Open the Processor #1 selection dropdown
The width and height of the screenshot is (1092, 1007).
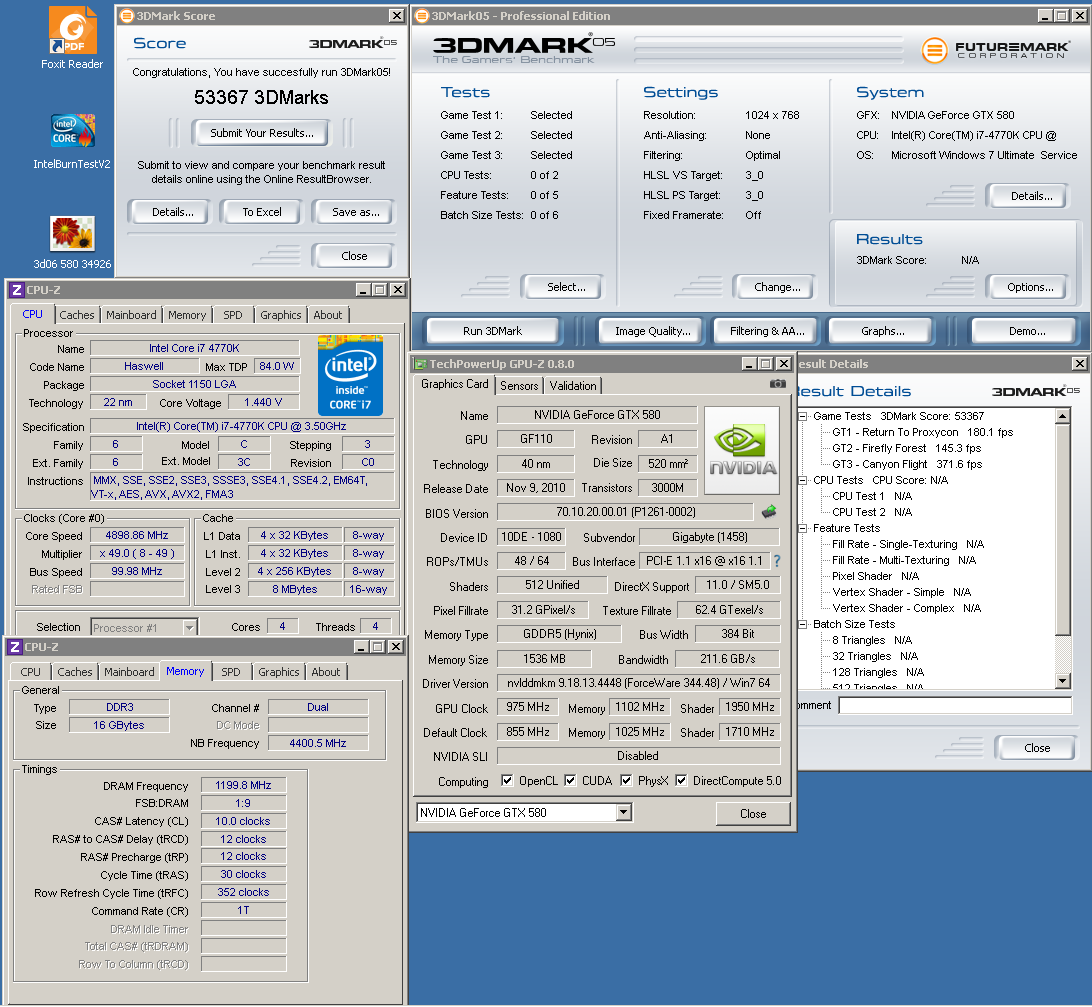point(189,627)
